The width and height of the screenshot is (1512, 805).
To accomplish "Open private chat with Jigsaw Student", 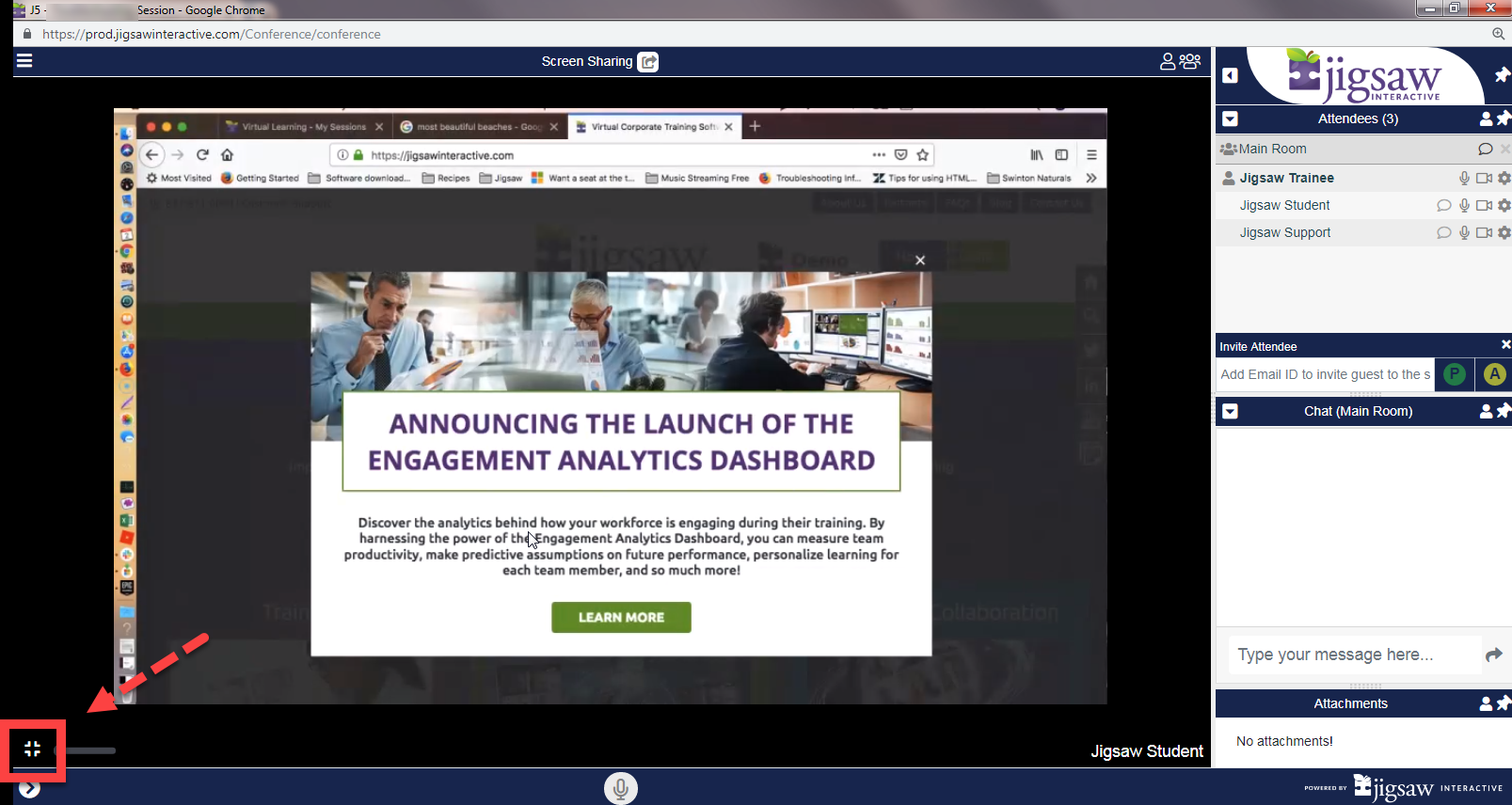I will click(x=1443, y=205).
